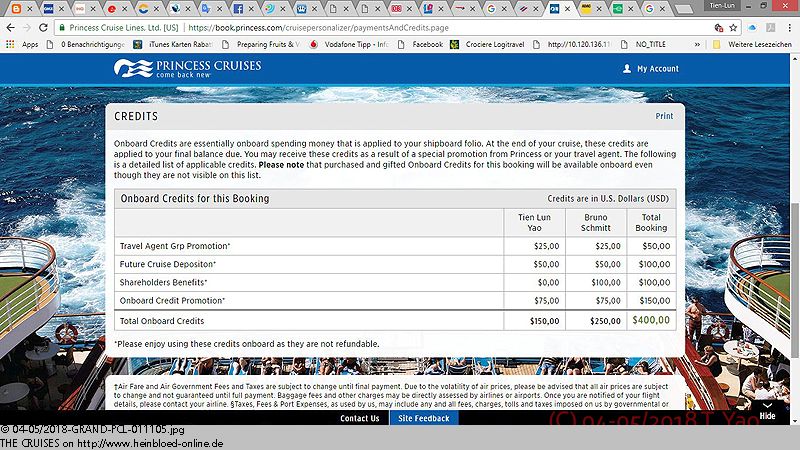Click 'Credits are in U.S. Dollars (USD)' note
Screen dimensions: 800x450
(x=608, y=198)
